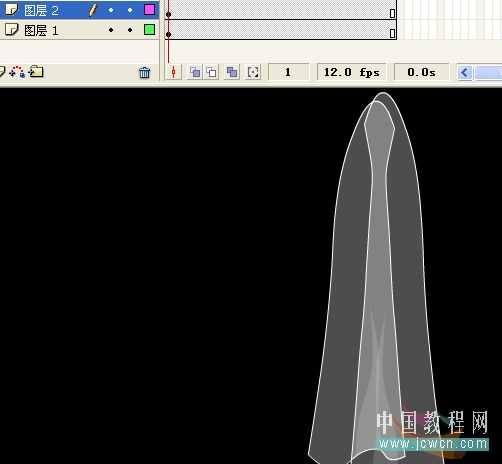
Task: Click the current frame number 1
Action: (x=288, y=72)
